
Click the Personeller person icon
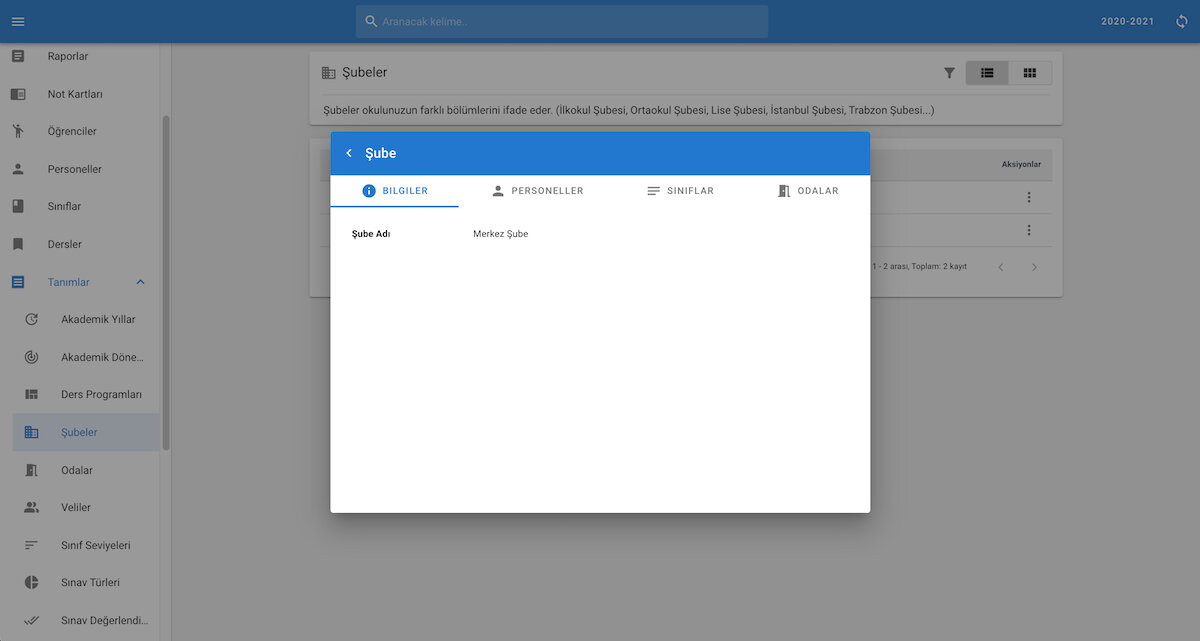[18, 169]
